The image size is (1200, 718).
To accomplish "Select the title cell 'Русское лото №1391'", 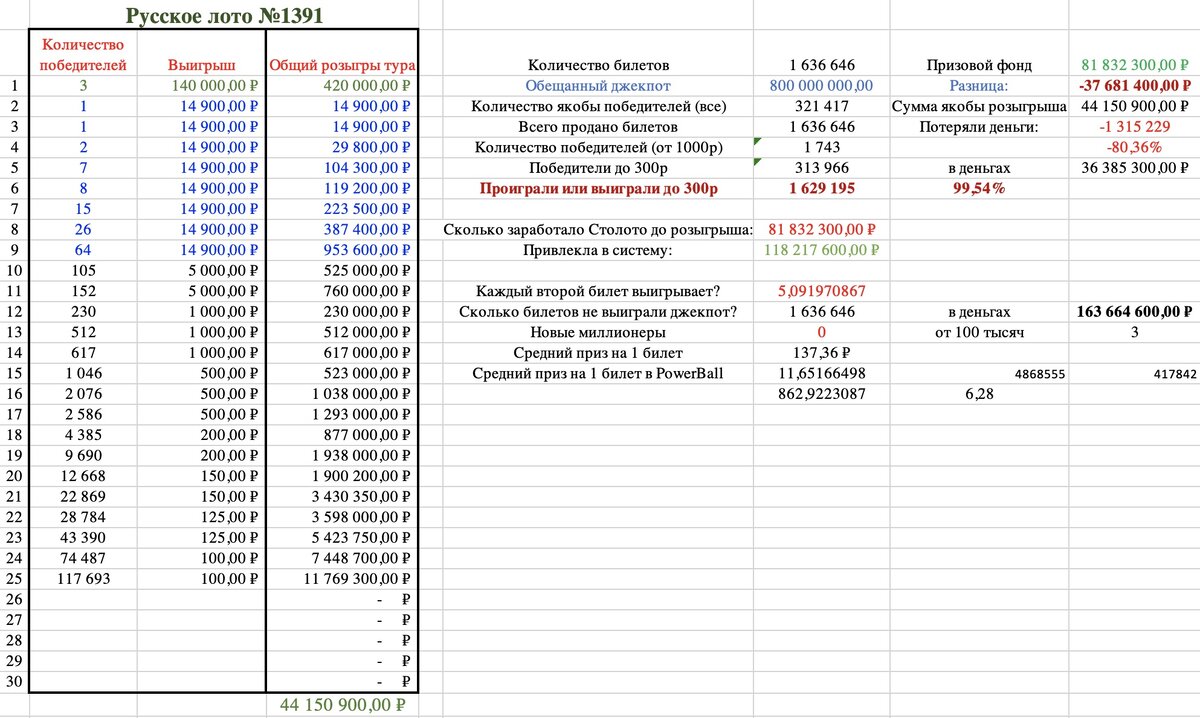I will (x=224, y=16).
